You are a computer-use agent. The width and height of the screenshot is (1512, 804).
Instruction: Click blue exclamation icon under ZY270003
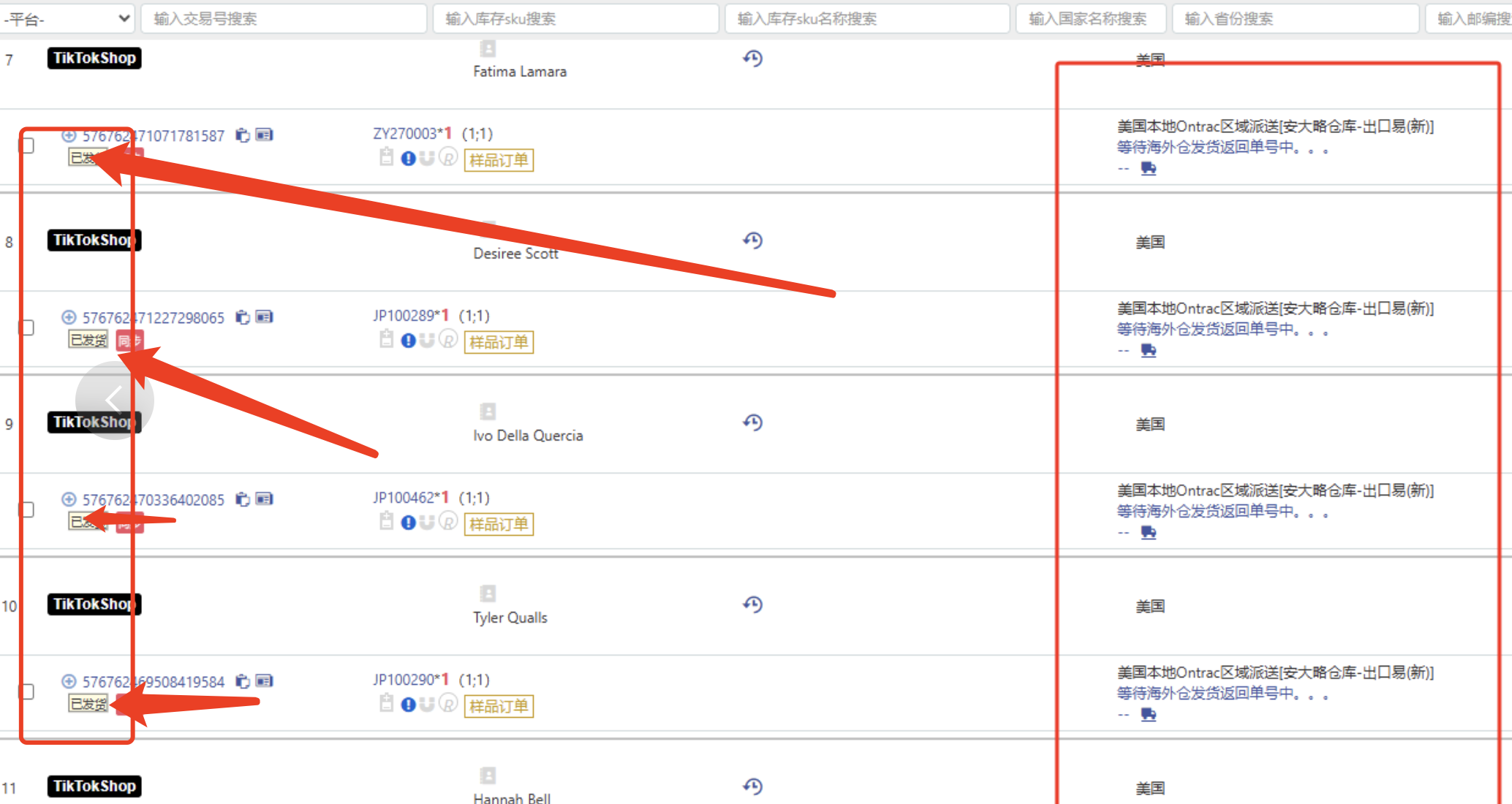[409, 159]
